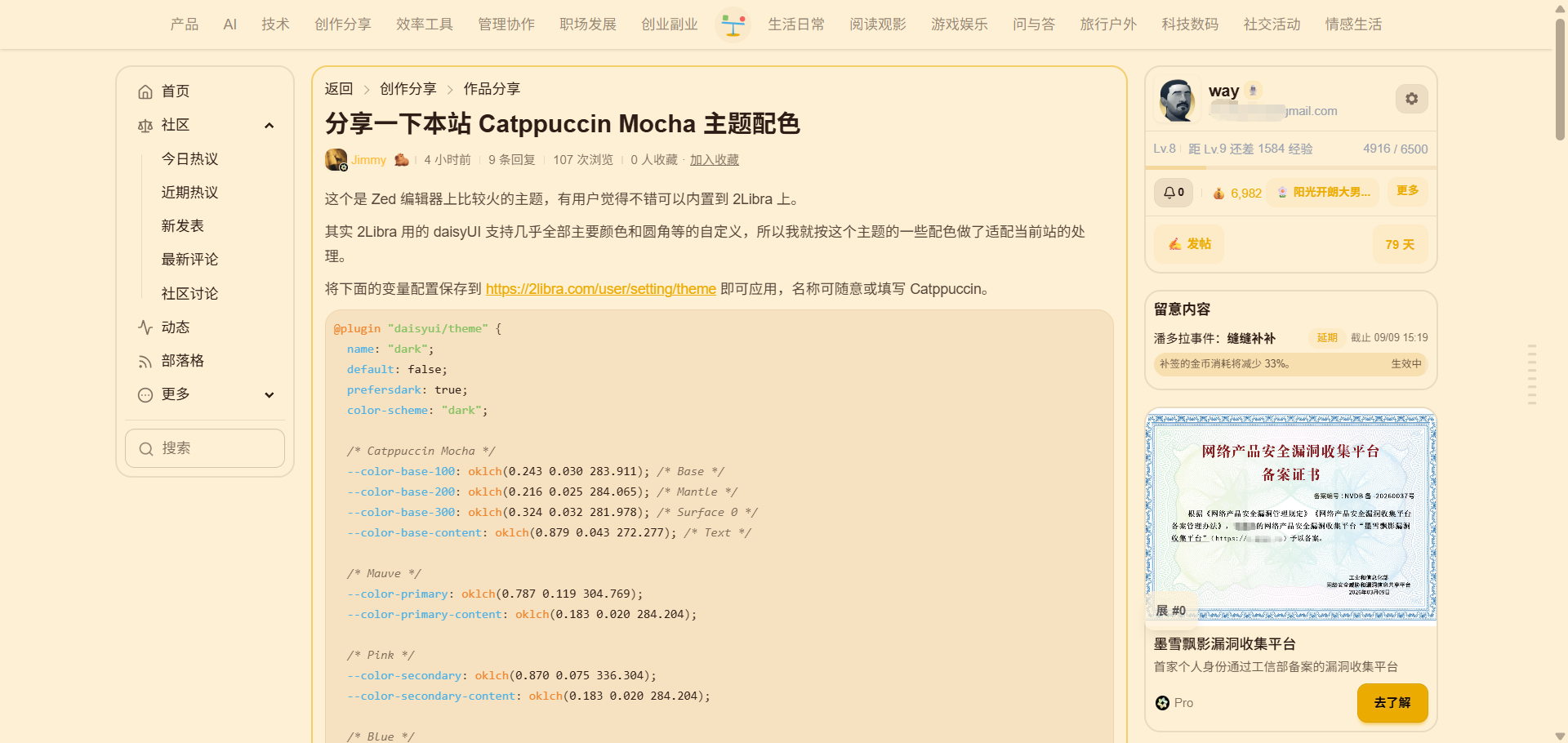Open the 社交活动 category

[1272, 24]
